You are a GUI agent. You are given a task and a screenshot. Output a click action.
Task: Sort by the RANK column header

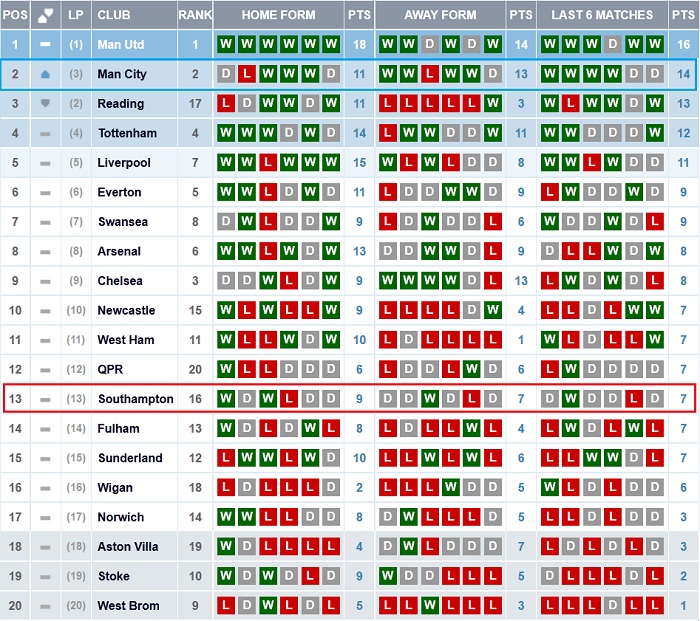coord(195,15)
